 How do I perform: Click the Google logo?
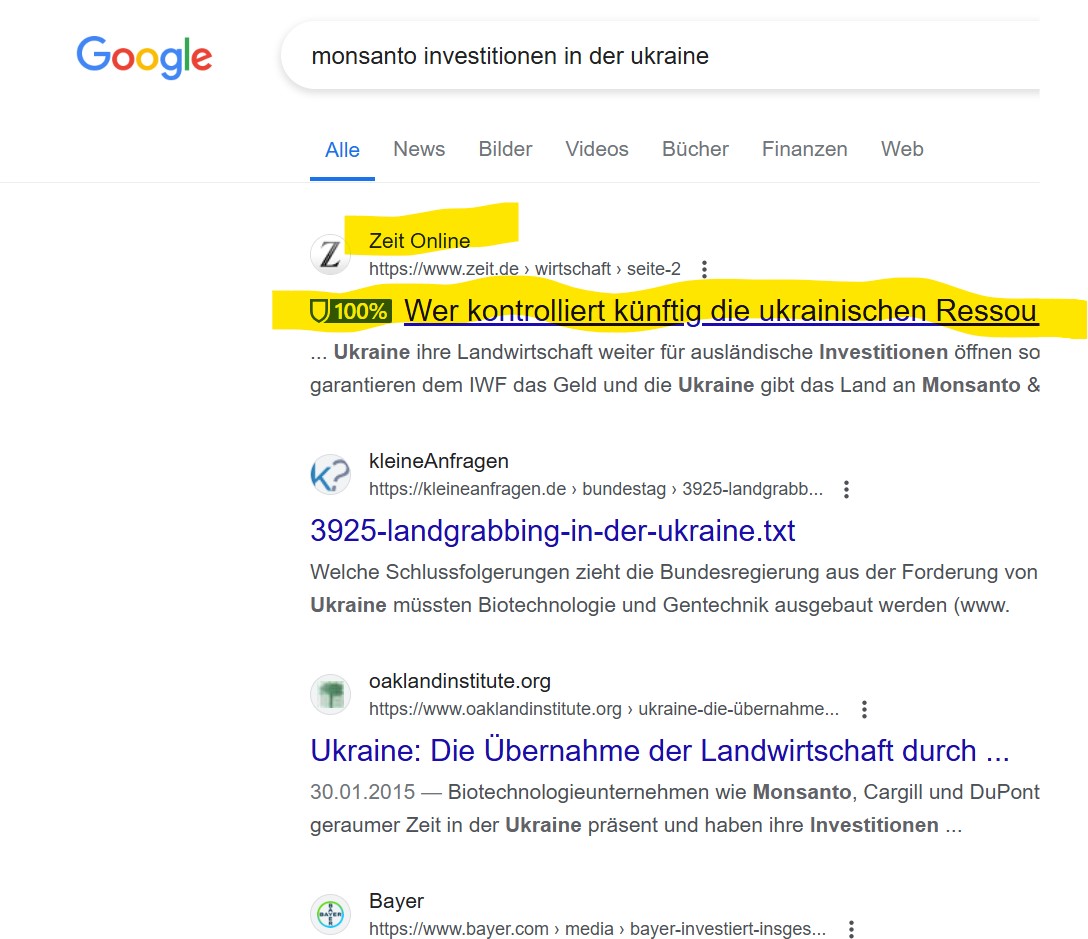[x=144, y=57]
